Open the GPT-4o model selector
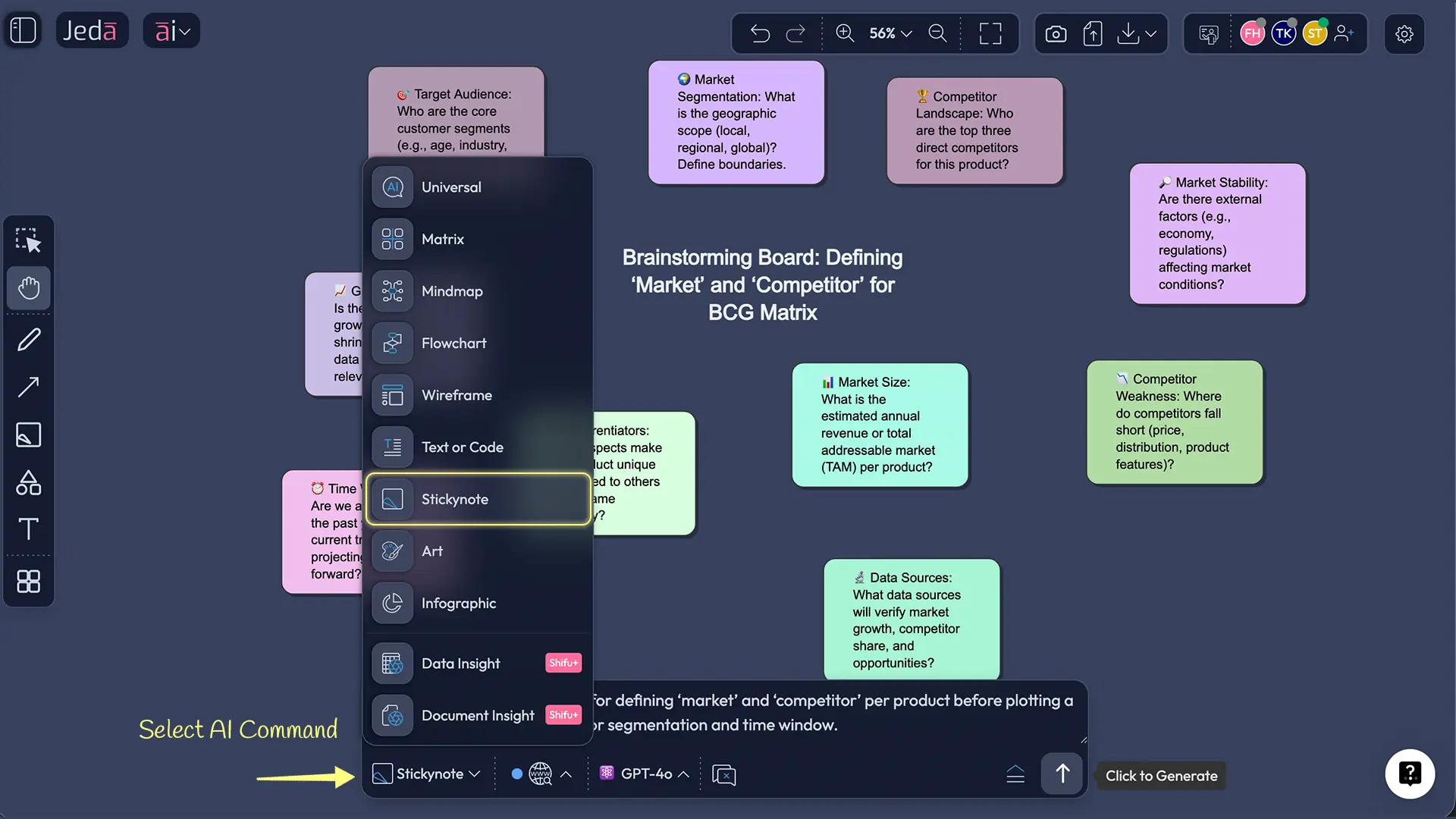Viewport: 1456px width, 819px height. 645,773
